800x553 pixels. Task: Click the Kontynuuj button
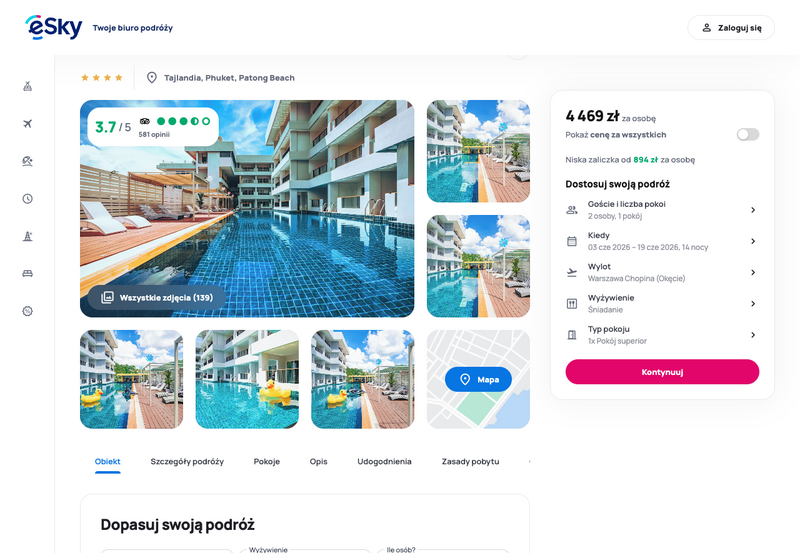coord(662,372)
